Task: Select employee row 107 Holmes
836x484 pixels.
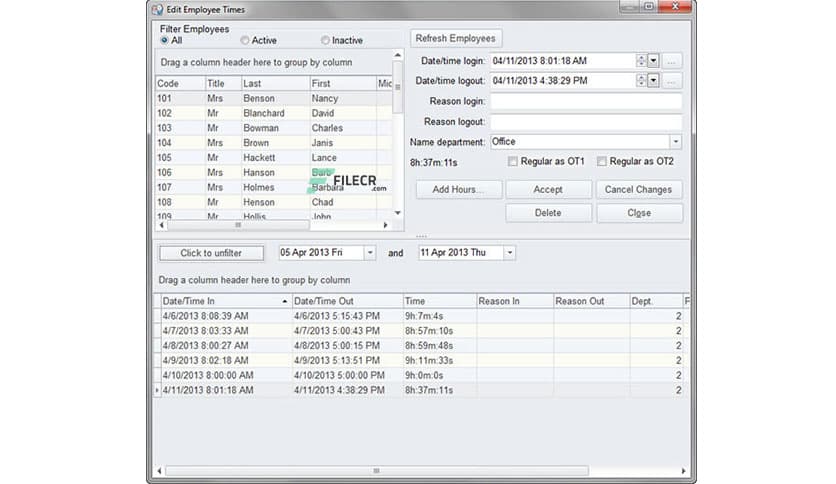Action: pos(274,188)
